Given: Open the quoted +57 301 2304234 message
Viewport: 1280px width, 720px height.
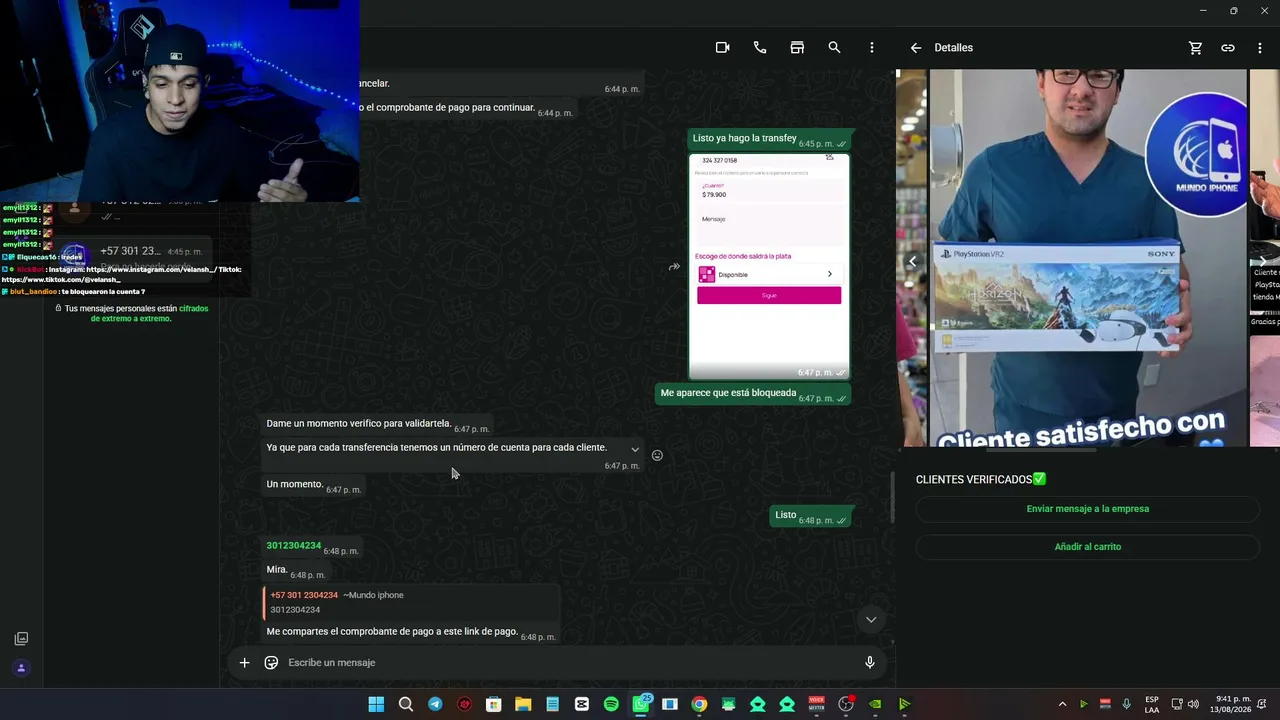Looking at the screenshot, I should (411, 602).
